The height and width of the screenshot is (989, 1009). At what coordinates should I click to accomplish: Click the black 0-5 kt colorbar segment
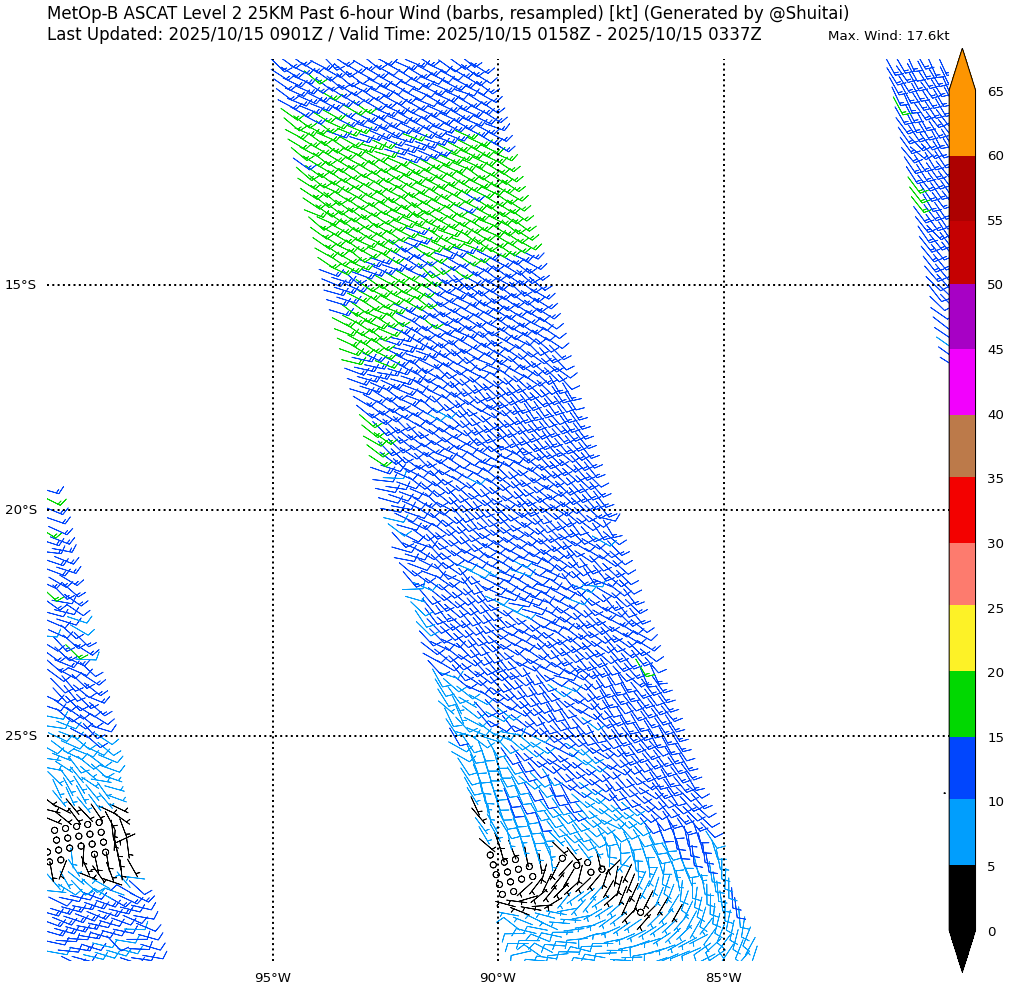click(x=961, y=897)
